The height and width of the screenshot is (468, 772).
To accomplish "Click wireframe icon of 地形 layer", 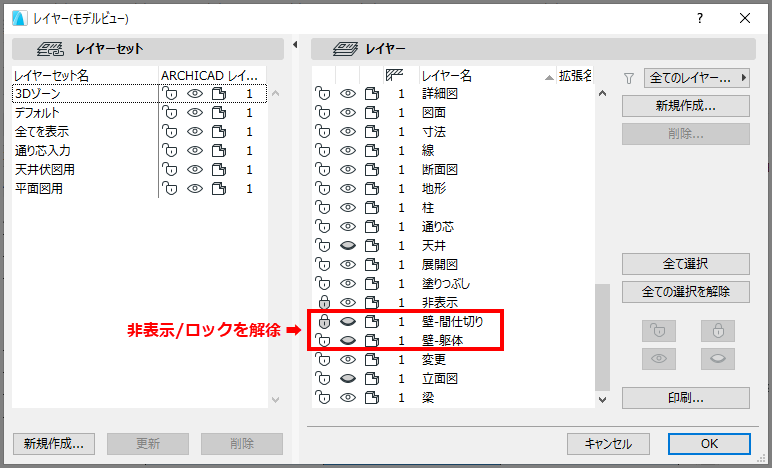I will pyautogui.click(x=372, y=188).
